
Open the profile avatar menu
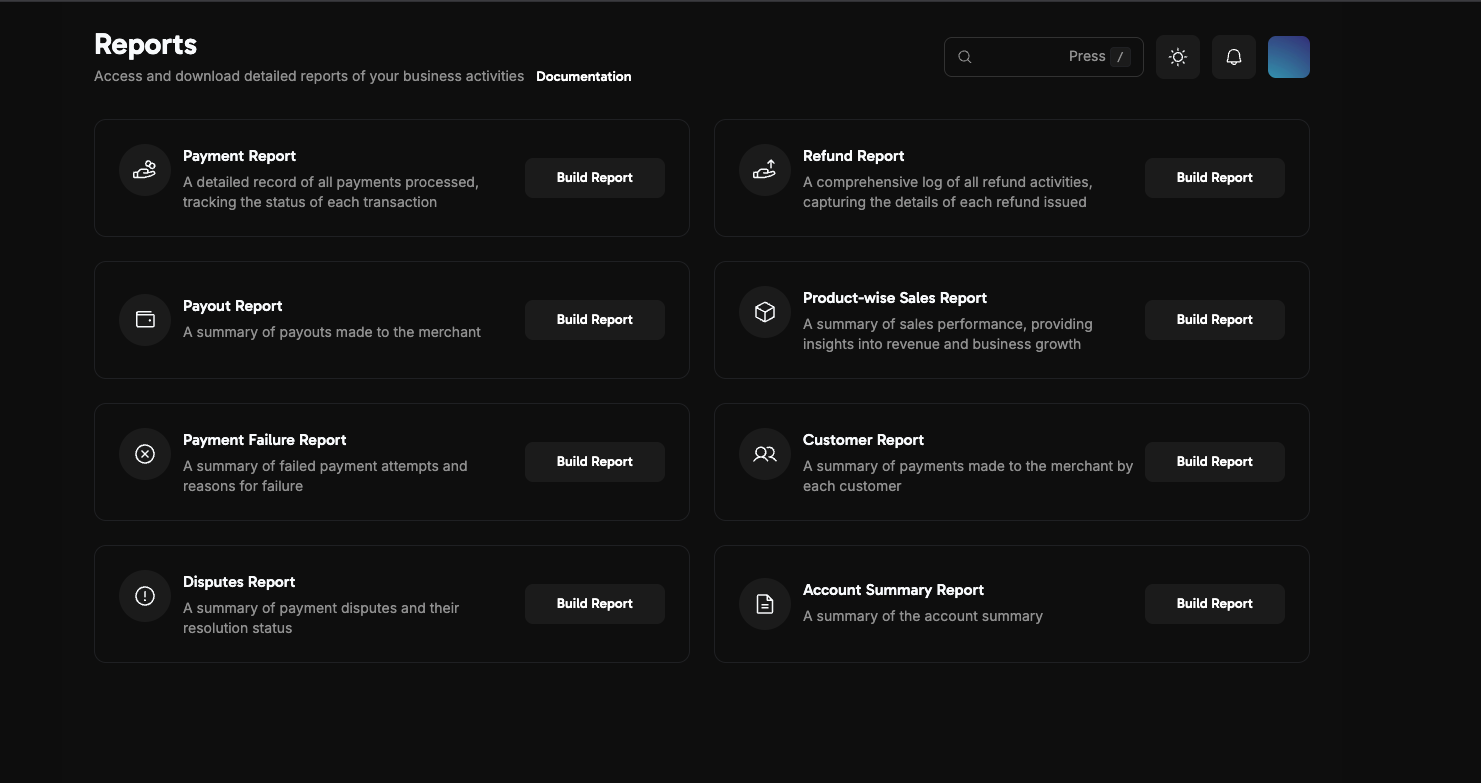coord(1288,56)
